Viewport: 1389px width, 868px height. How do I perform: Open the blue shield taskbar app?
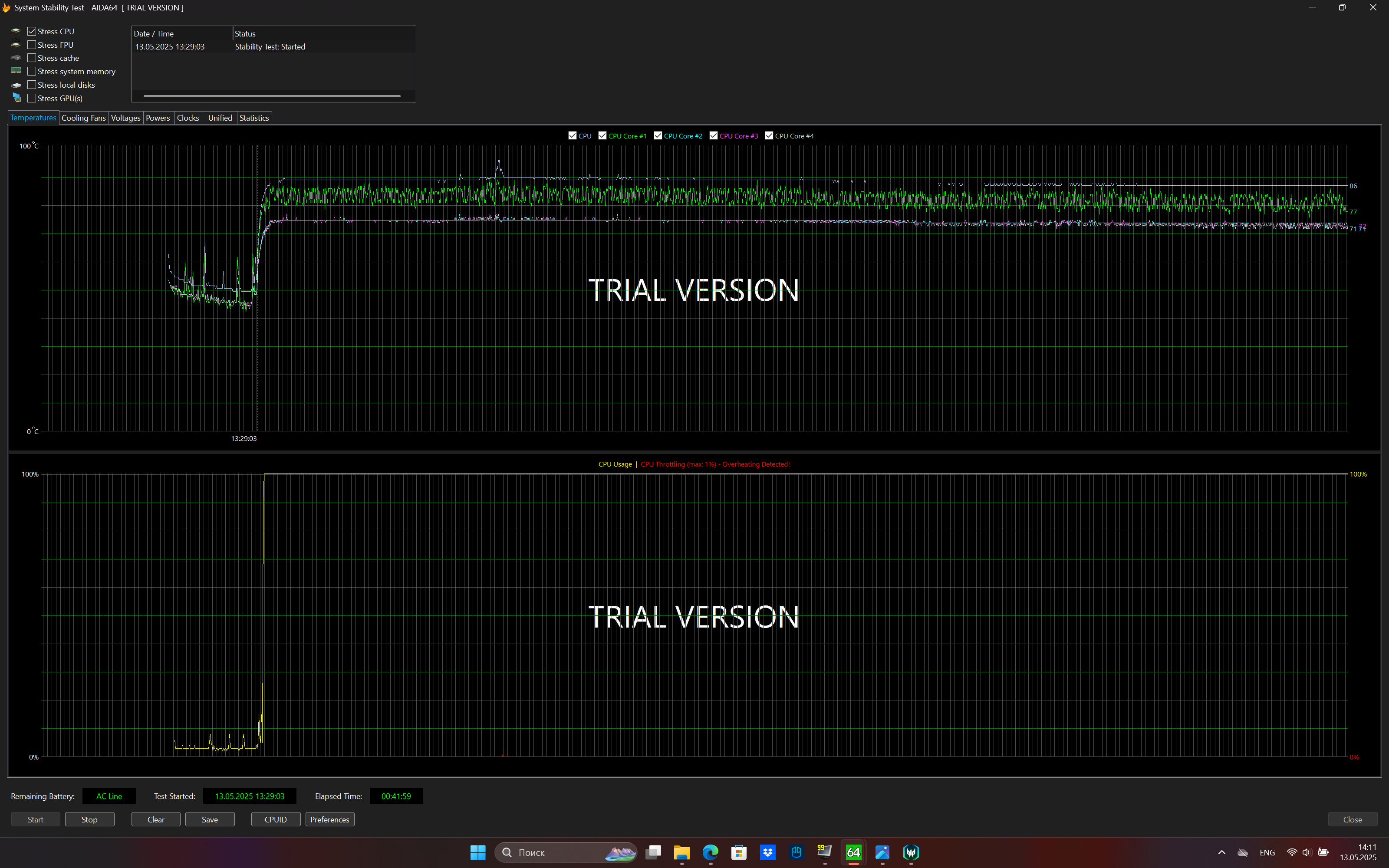pyautogui.click(x=797, y=852)
